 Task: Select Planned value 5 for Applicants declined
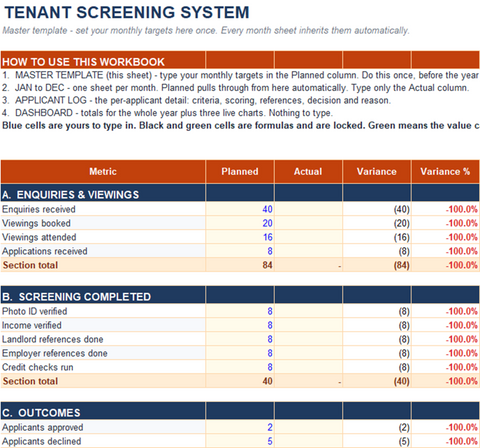[240, 441]
